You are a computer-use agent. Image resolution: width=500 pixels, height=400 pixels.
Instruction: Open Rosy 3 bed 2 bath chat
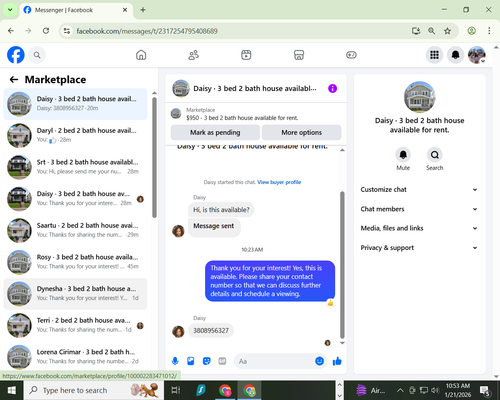[75, 262]
